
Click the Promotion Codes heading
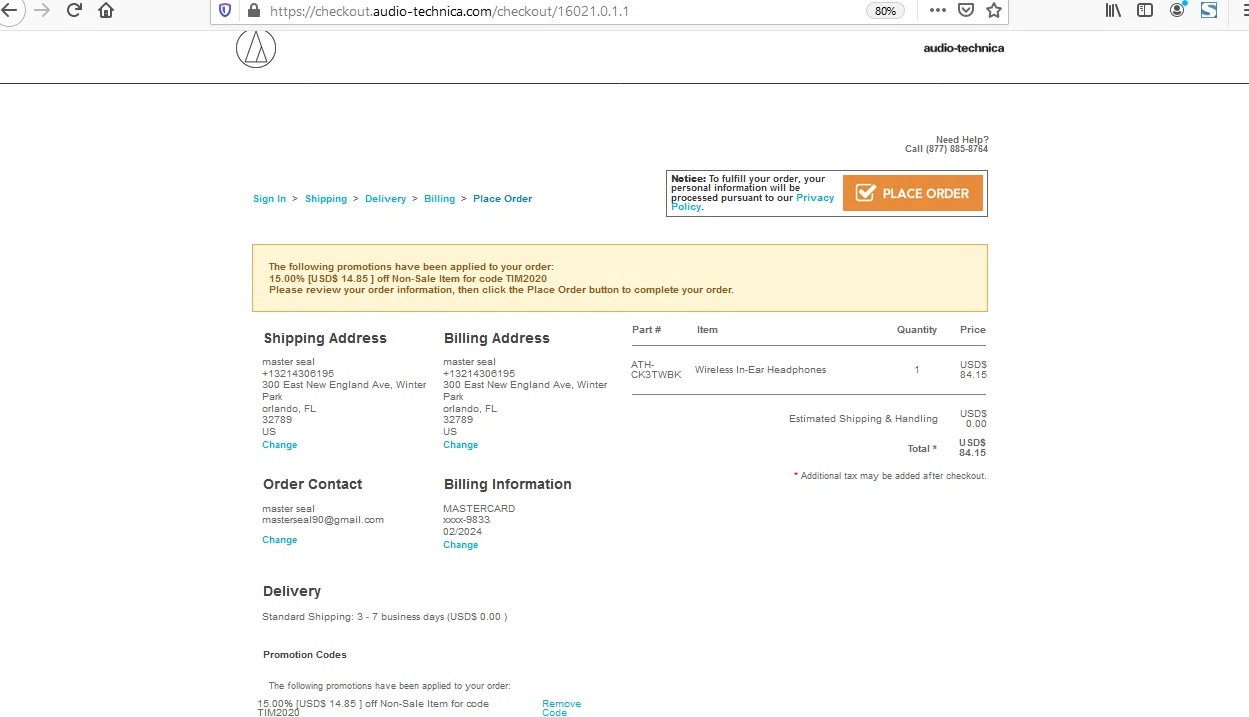pos(305,655)
